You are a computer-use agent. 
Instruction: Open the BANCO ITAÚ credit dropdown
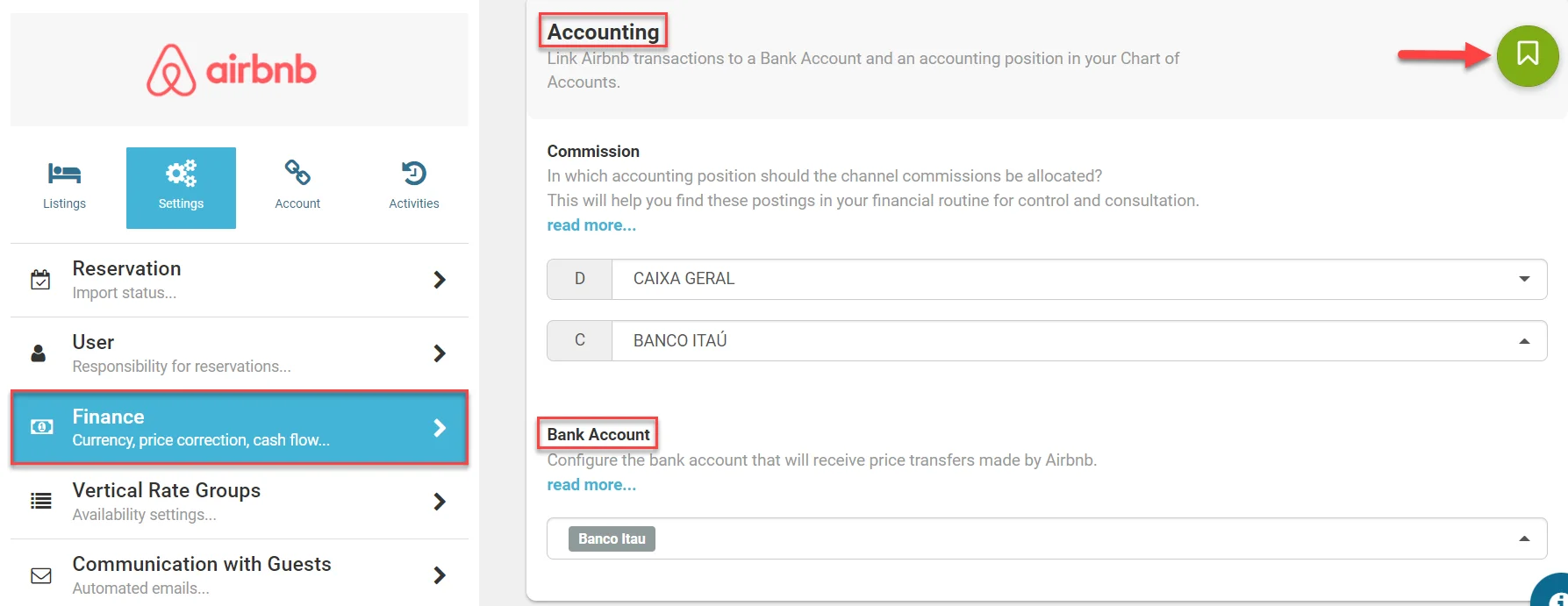1078,340
